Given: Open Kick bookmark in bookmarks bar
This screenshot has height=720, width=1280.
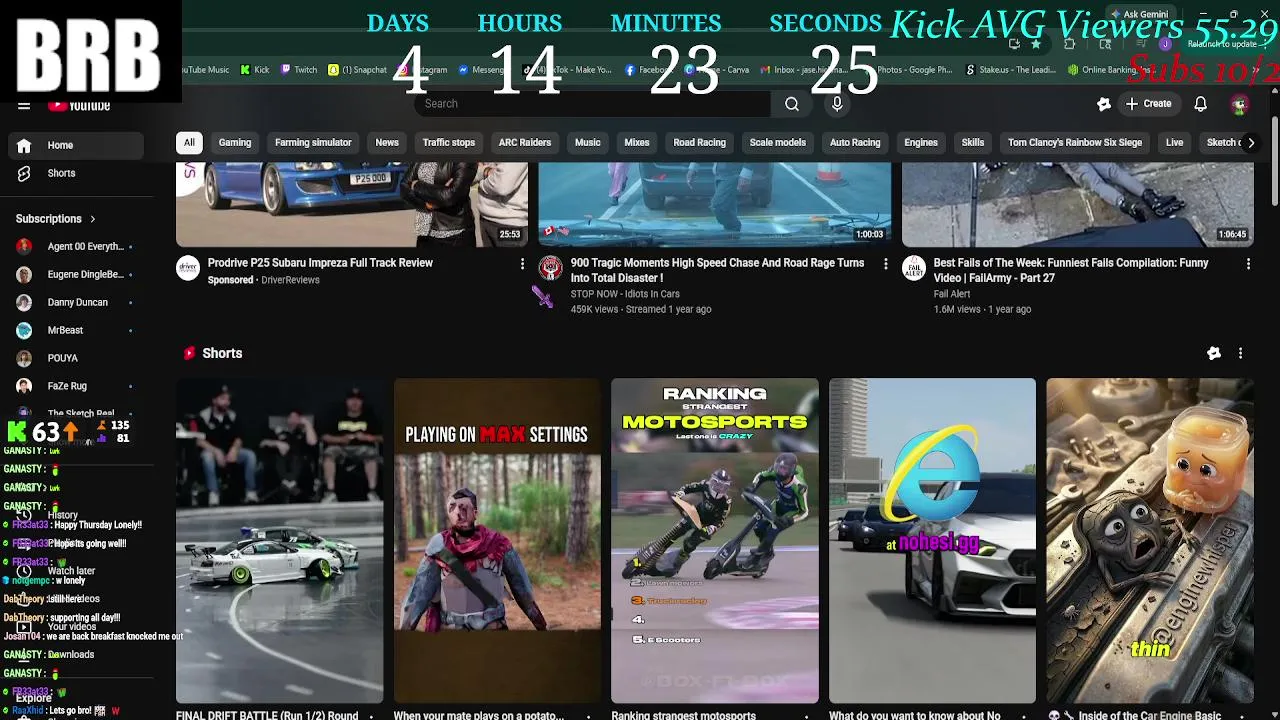Looking at the screenshot, I should click(255, 70).
